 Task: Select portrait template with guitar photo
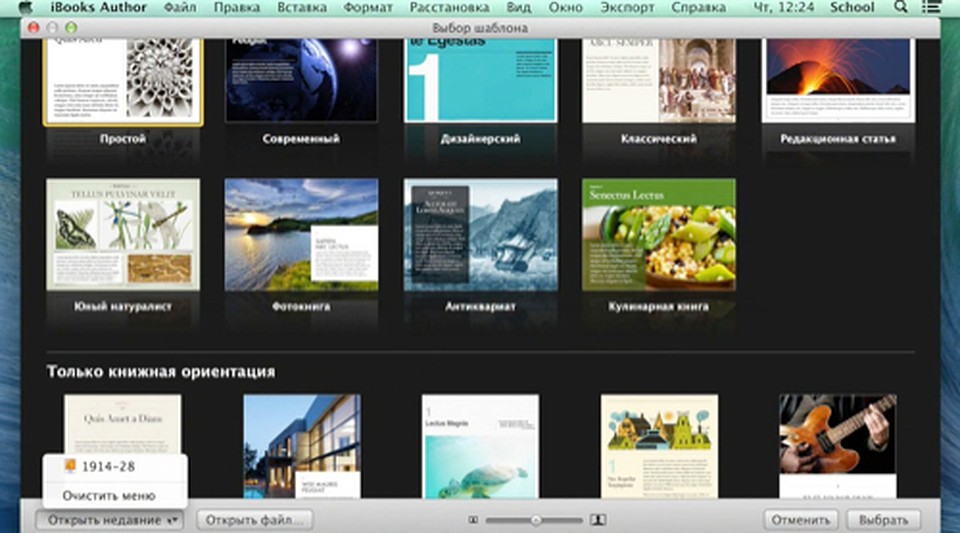pyautogui.click(x=838, y=446)
